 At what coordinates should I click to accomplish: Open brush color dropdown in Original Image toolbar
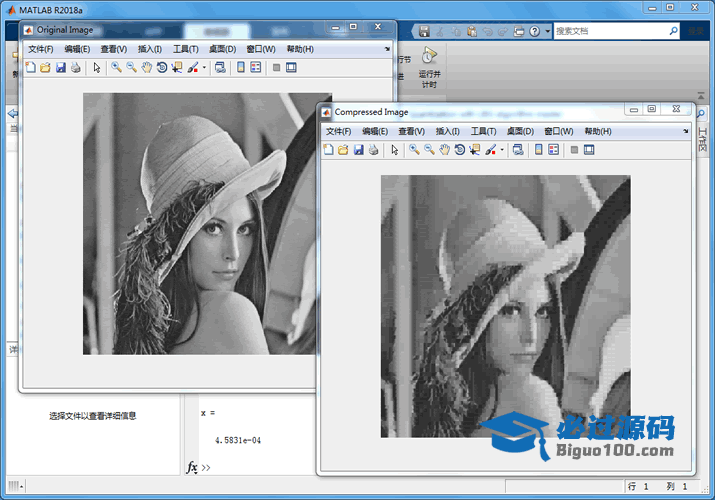204,67
